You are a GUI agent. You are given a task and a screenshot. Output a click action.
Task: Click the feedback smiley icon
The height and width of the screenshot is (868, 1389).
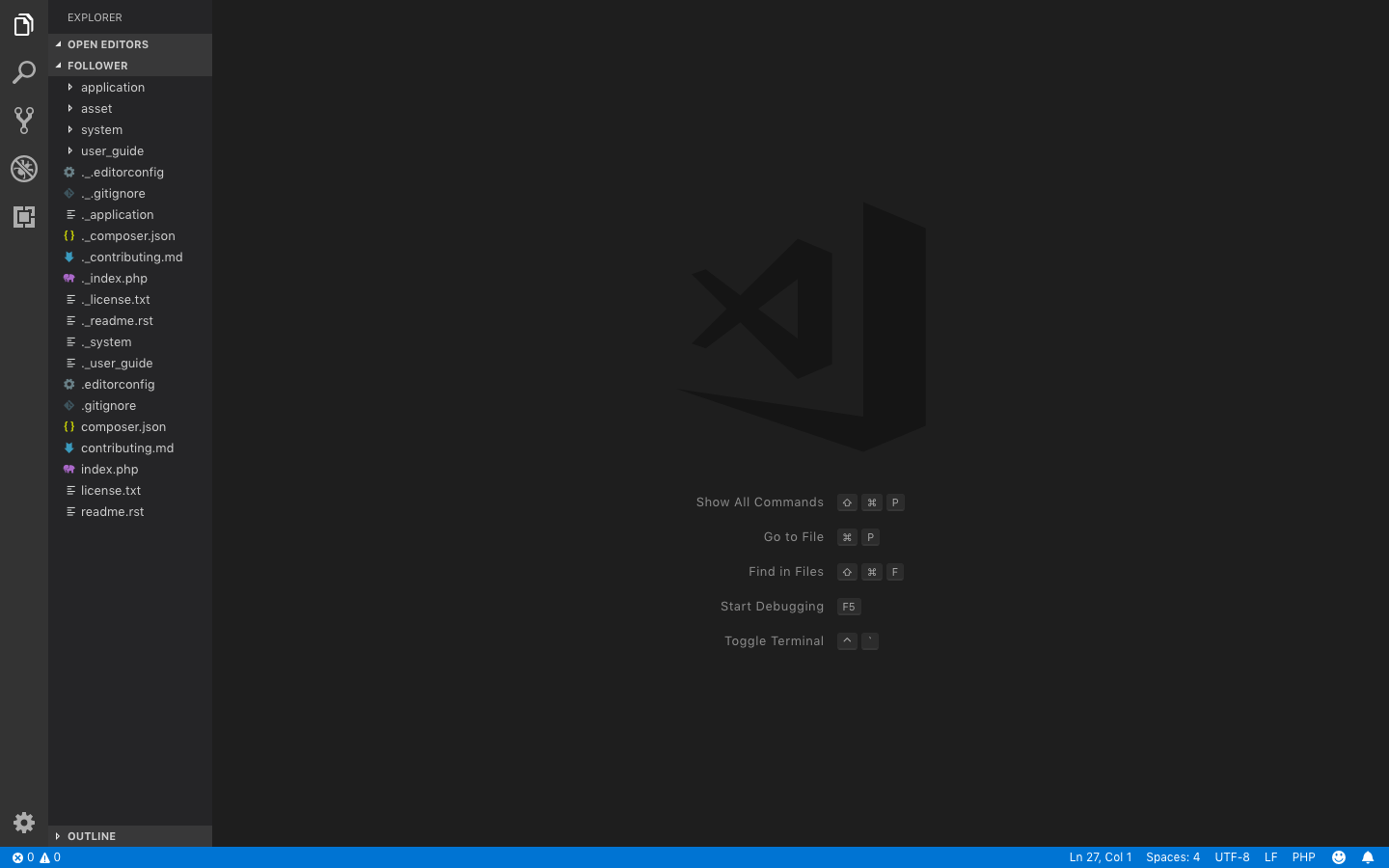pos(1339,857)
